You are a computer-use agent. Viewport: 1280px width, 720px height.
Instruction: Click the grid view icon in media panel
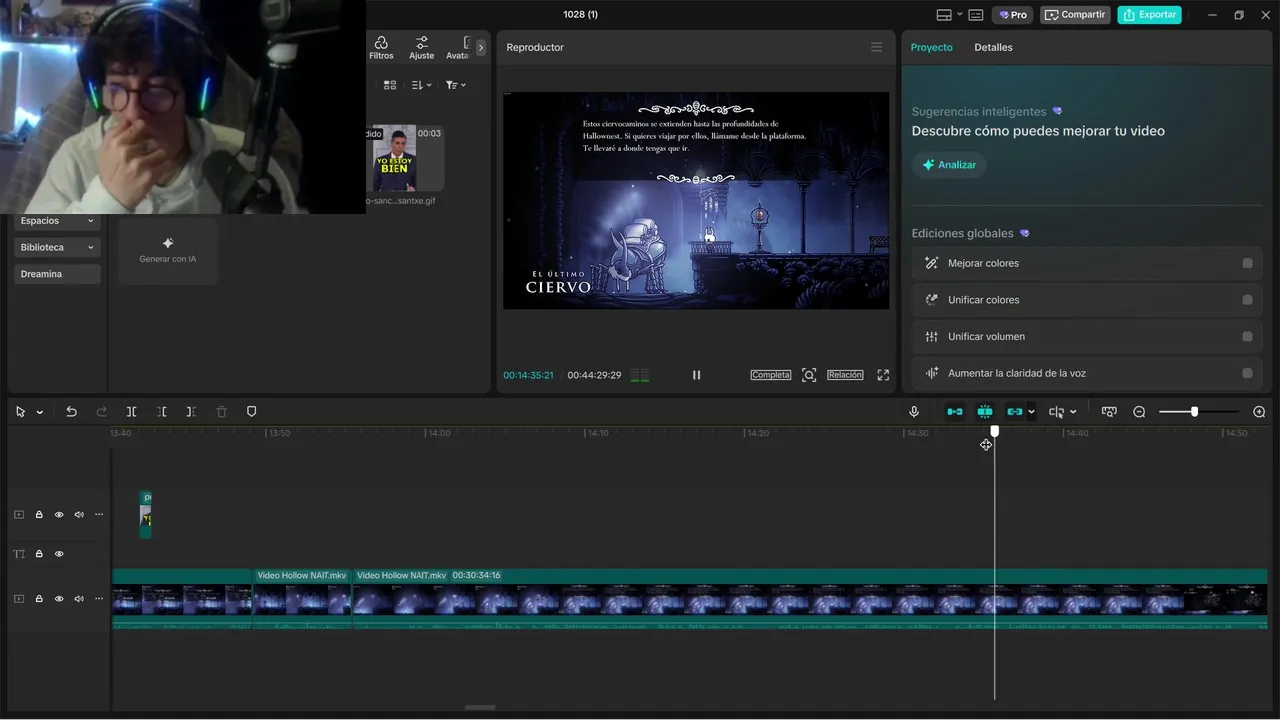coord(390,85)
